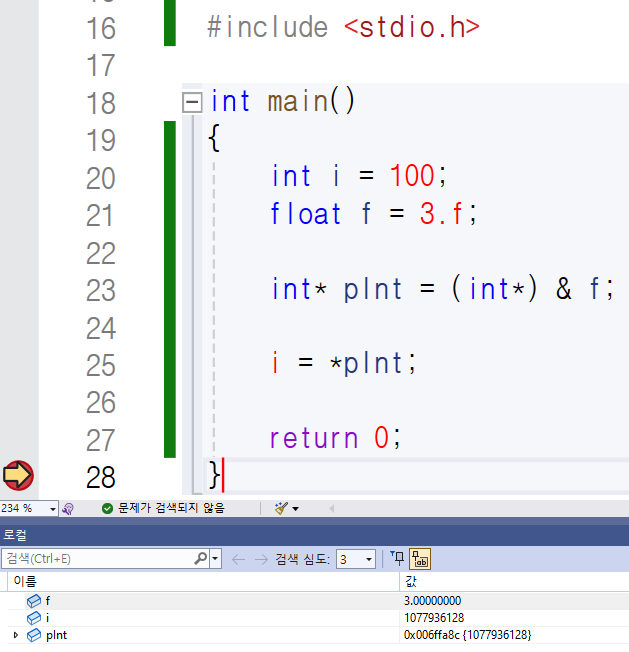Click the 'return 0;' code line
Viewport: 629px width, 652px height.
point(335,438)
